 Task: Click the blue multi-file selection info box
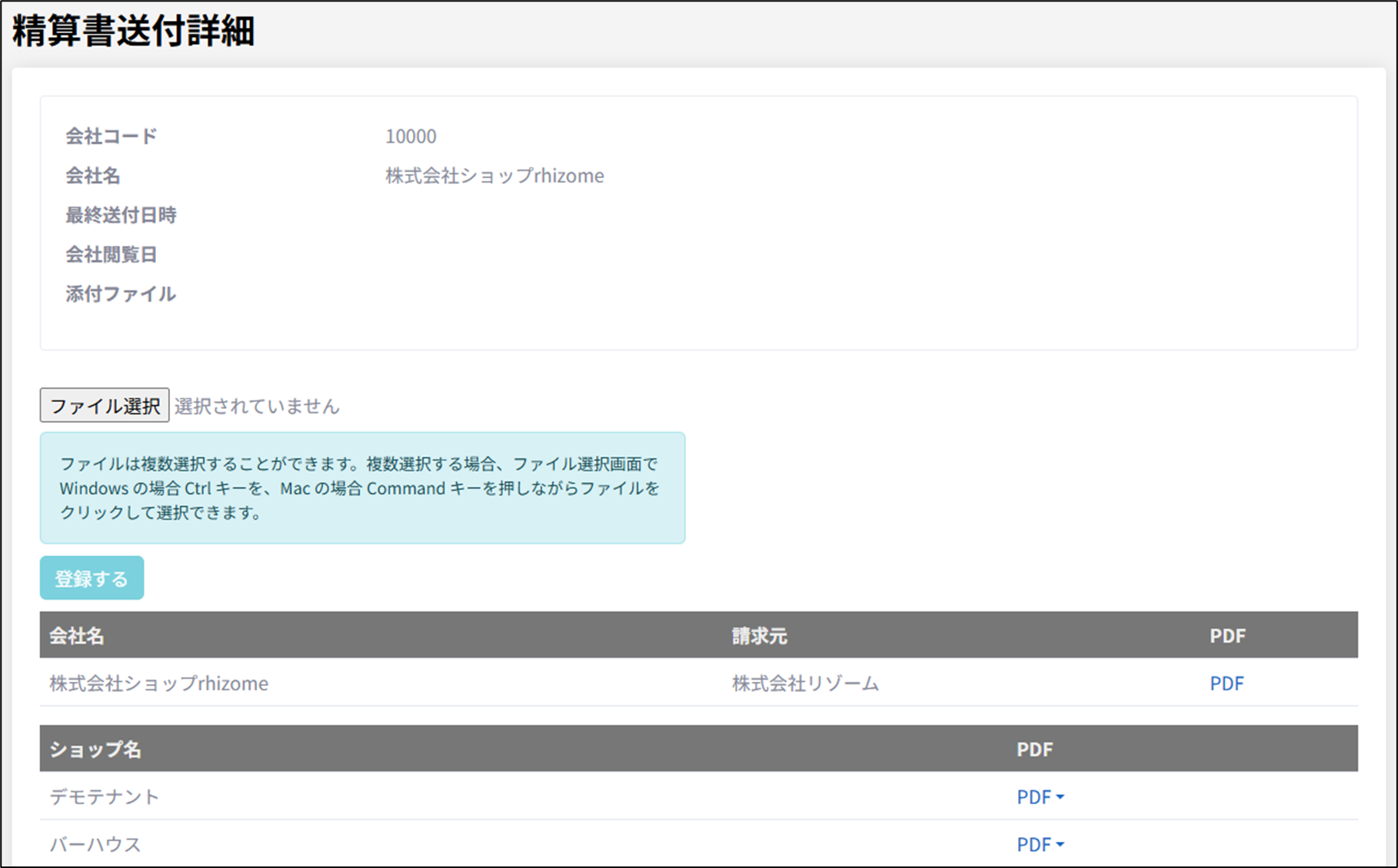(362, 488)
